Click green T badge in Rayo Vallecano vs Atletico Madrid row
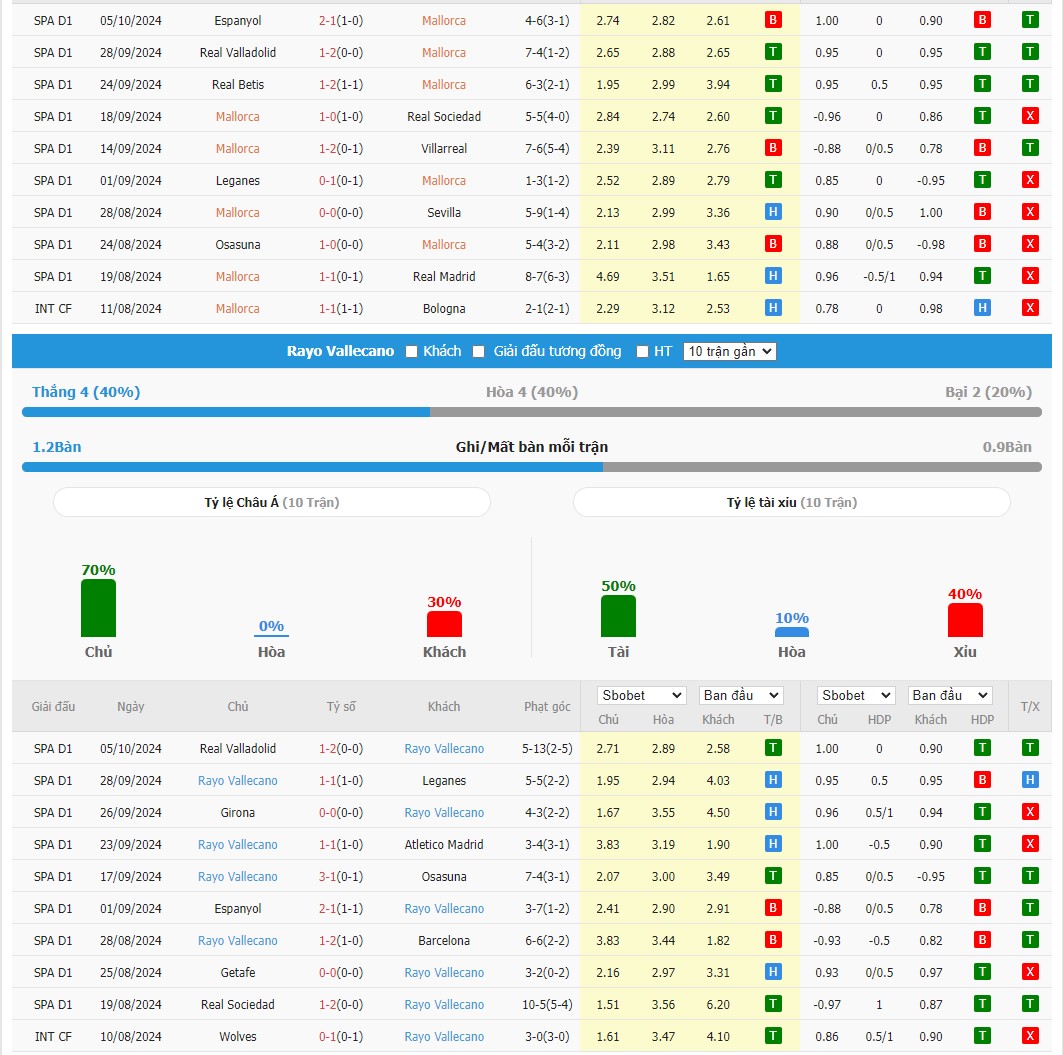The height and width of the screenshot is (1055, 1063). coord(982,844)
